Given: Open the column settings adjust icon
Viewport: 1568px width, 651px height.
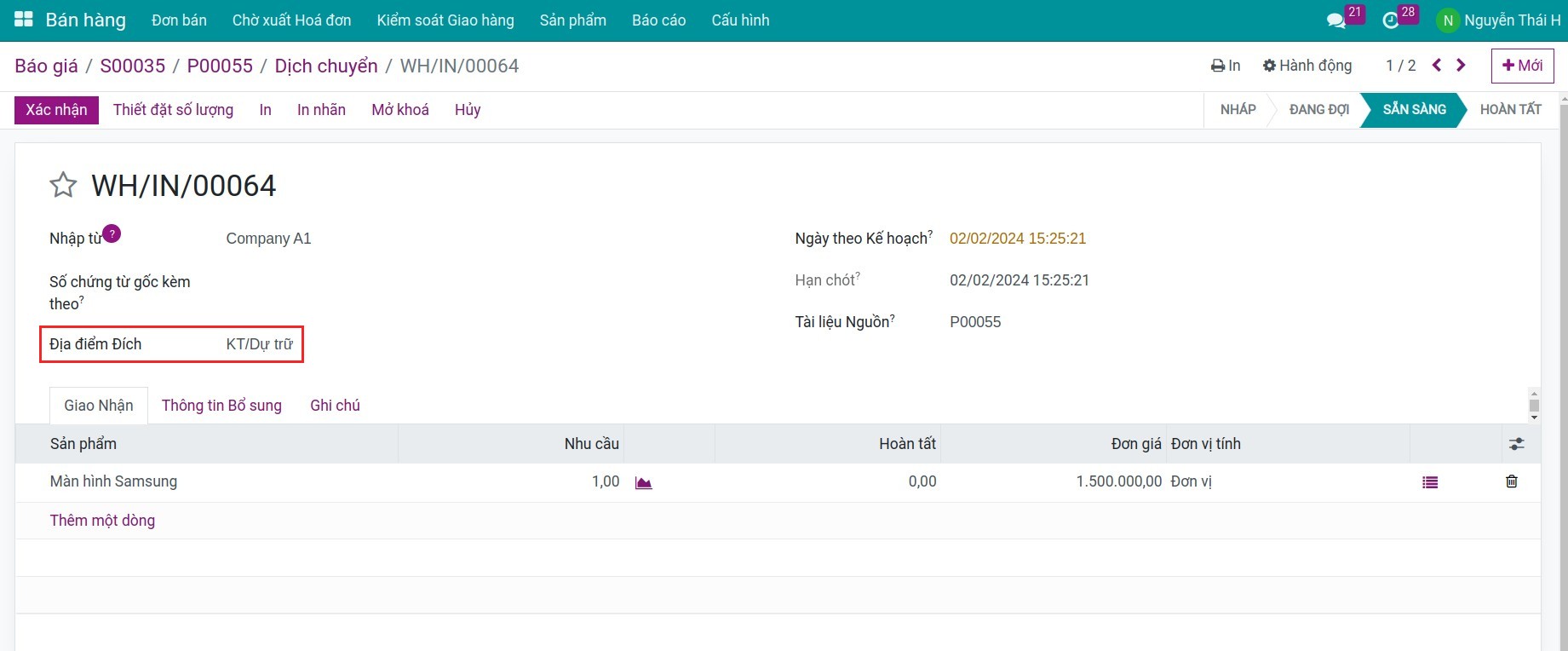Looking at the screenshot, I should click(1516, 444).
